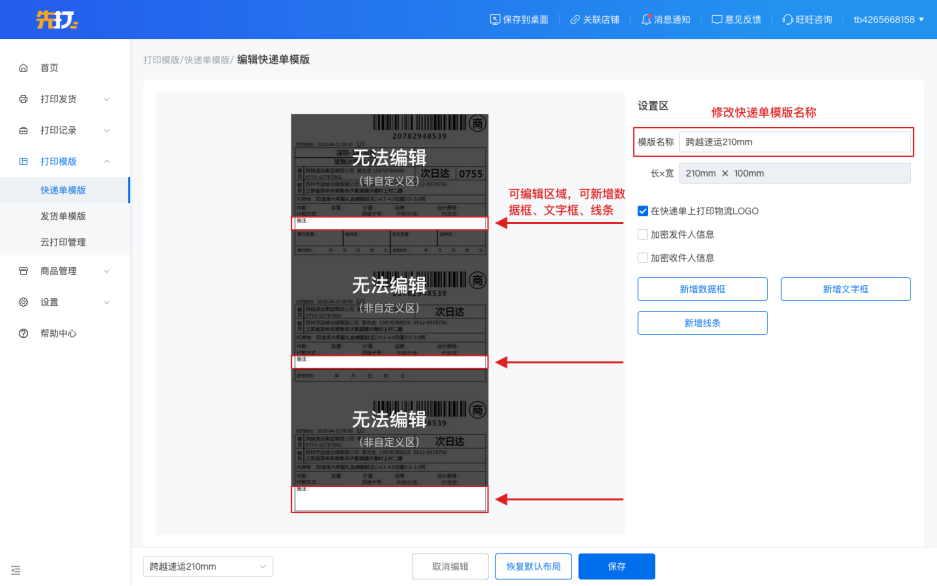Click the home icon in sidebar
This screenshot has height=586, width=937.
tap(23, 68)
